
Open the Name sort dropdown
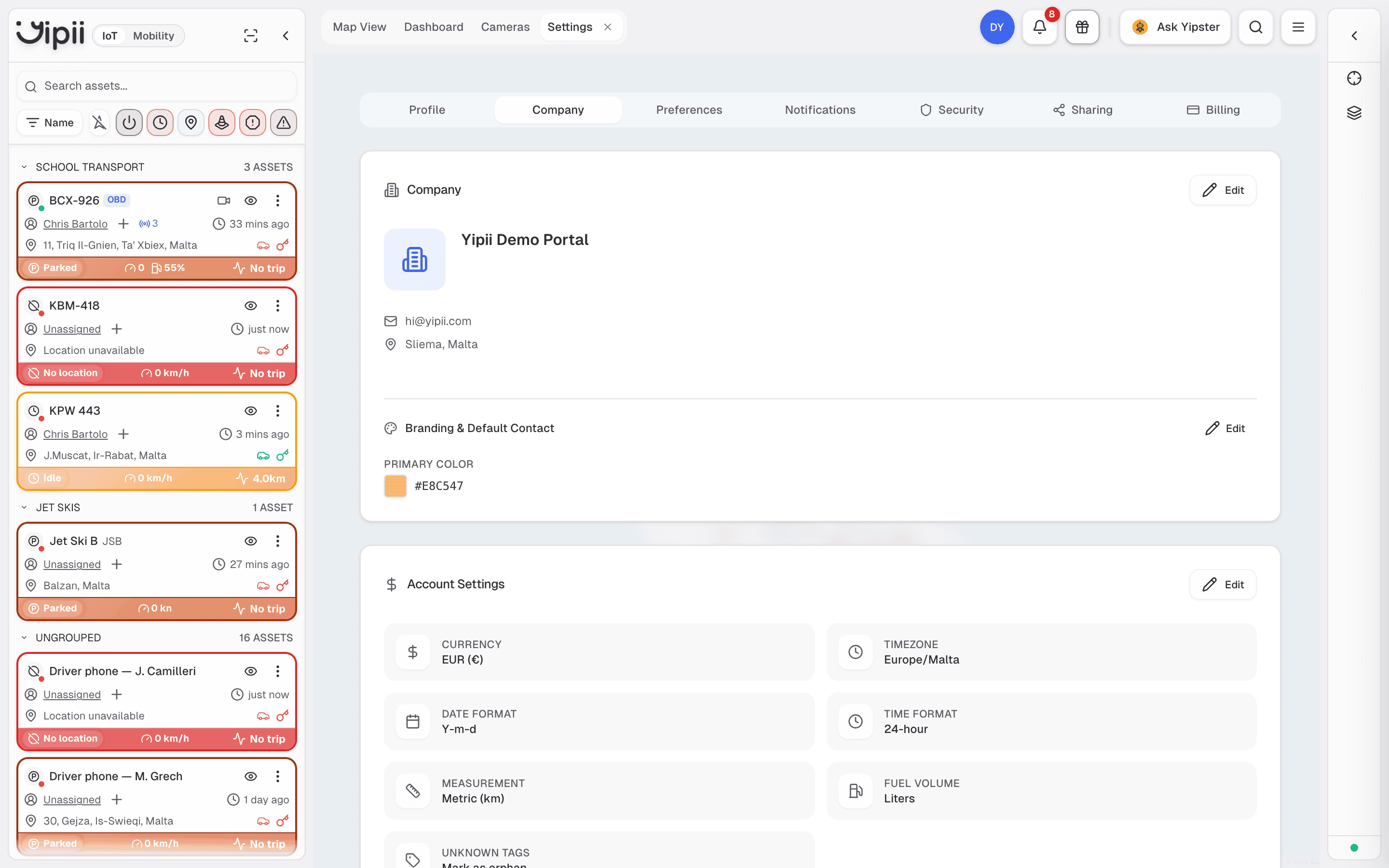pyautogui.click(x=51, y=122)
